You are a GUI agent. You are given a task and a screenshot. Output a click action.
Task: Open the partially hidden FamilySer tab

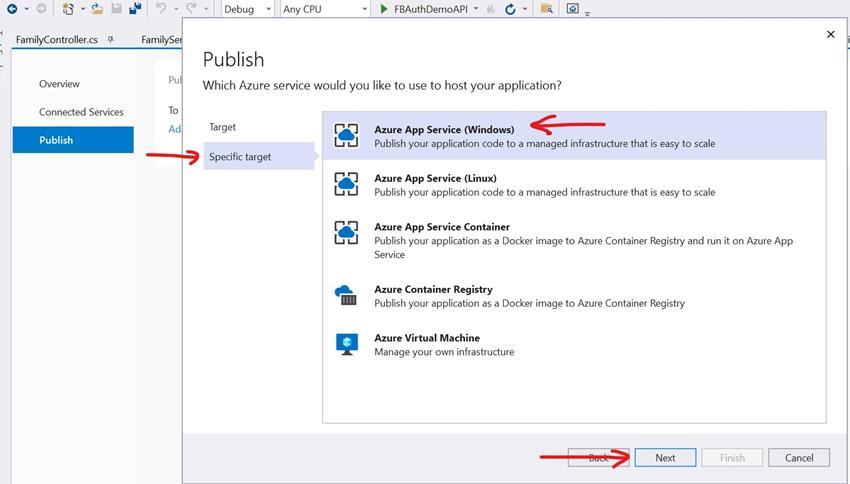(x=161, y=40)
